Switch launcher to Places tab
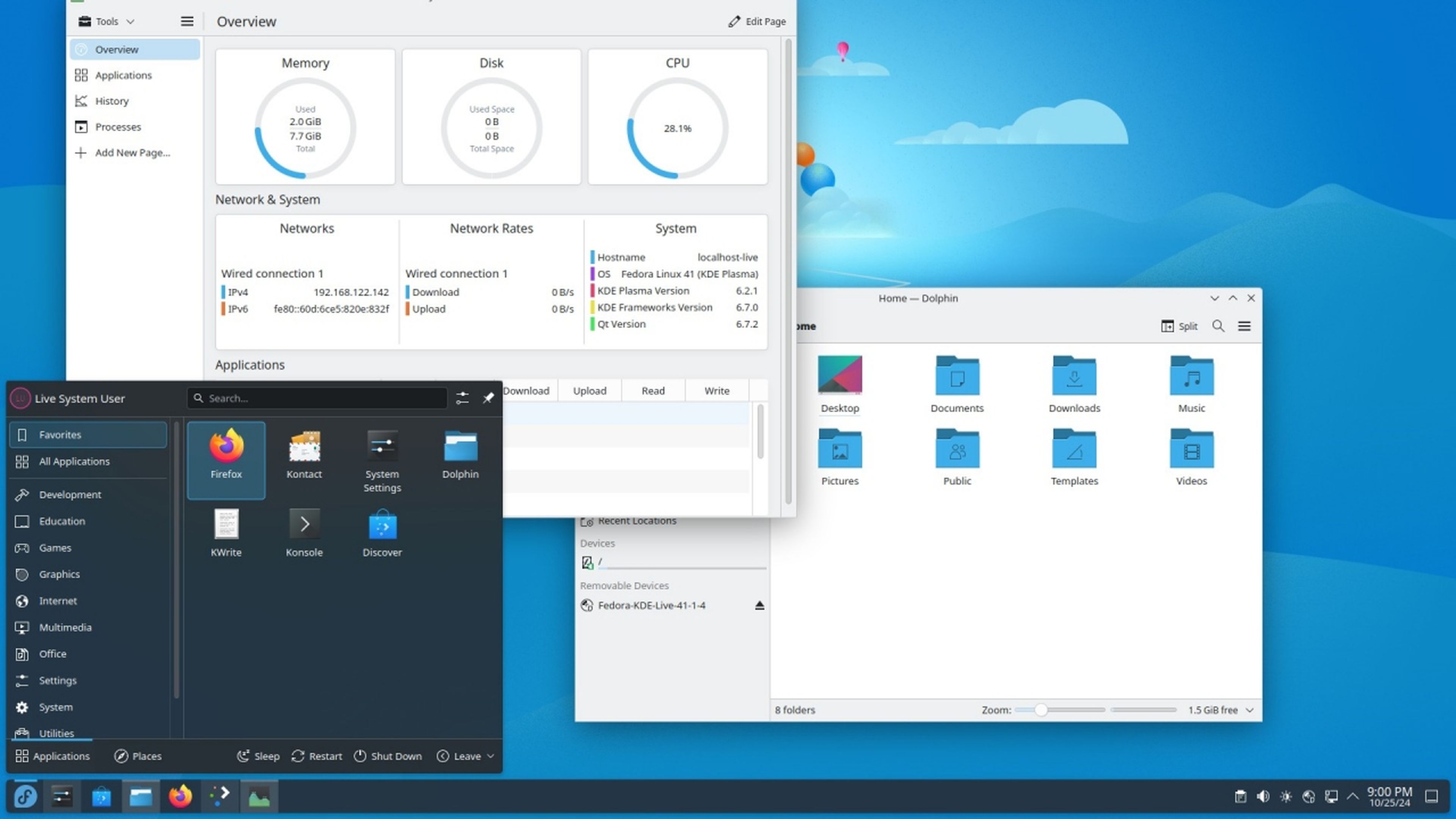 click(138, 756)
